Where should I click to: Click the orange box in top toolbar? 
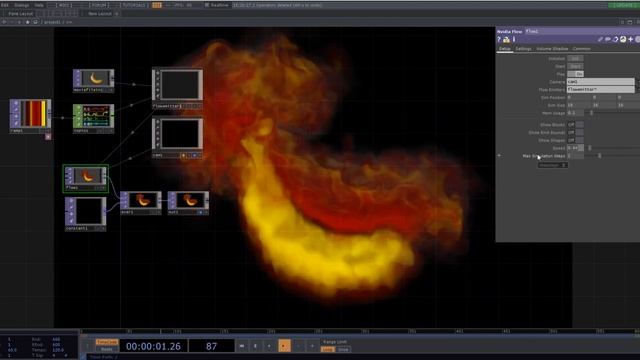click(157, 5)
